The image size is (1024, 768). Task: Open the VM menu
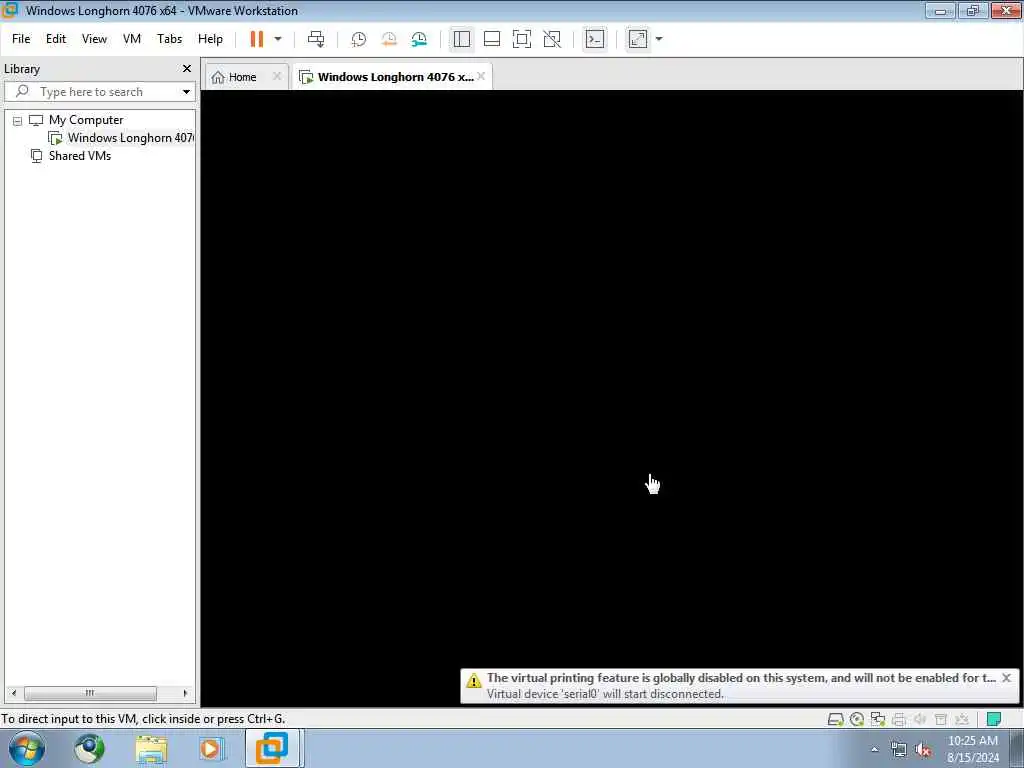(x=132, y=39)
